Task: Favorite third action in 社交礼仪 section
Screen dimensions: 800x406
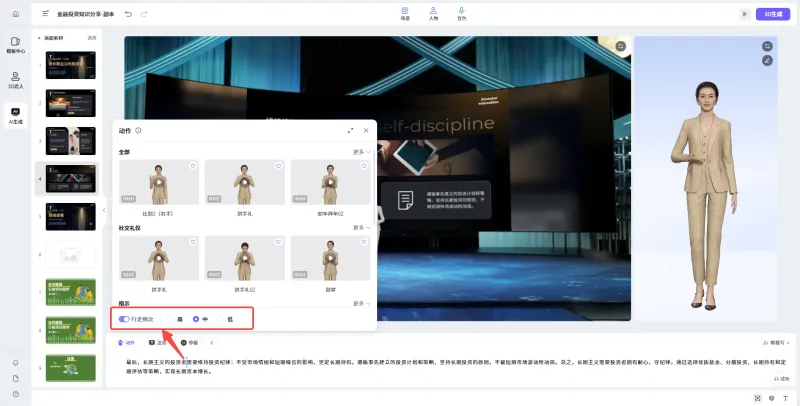Action: tap(364, 242)
